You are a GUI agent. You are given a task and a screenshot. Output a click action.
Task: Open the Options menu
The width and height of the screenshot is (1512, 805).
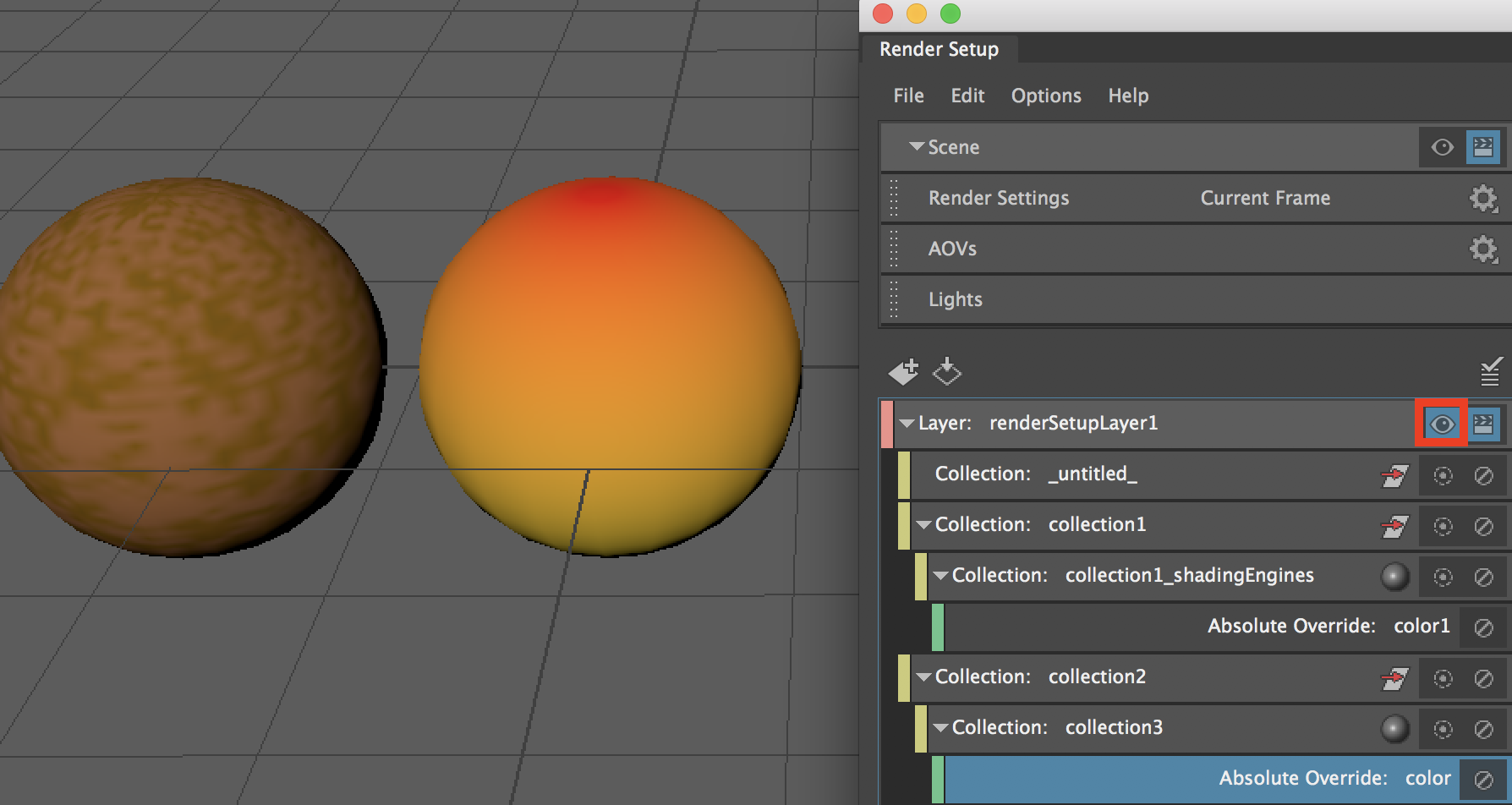(x=1045, y=96)
